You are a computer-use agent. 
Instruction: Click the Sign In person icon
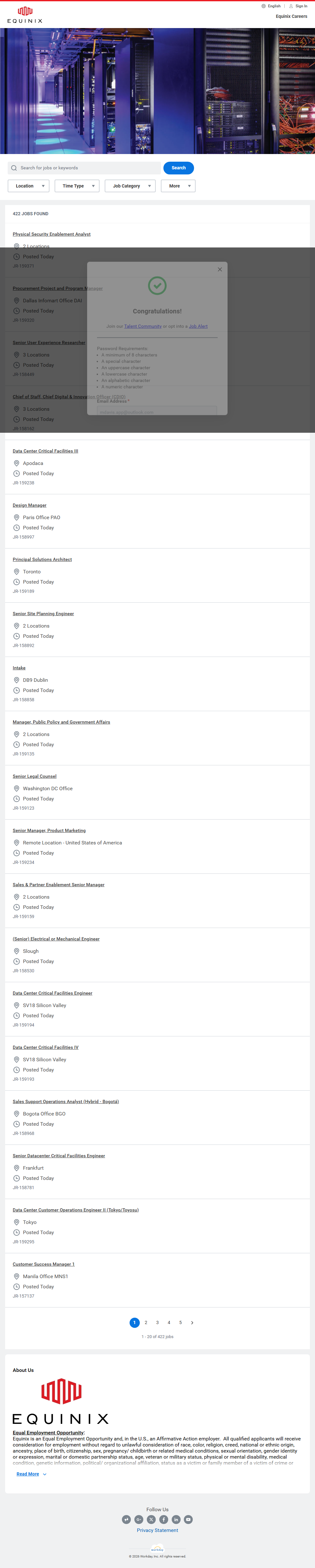pos(291,6)
